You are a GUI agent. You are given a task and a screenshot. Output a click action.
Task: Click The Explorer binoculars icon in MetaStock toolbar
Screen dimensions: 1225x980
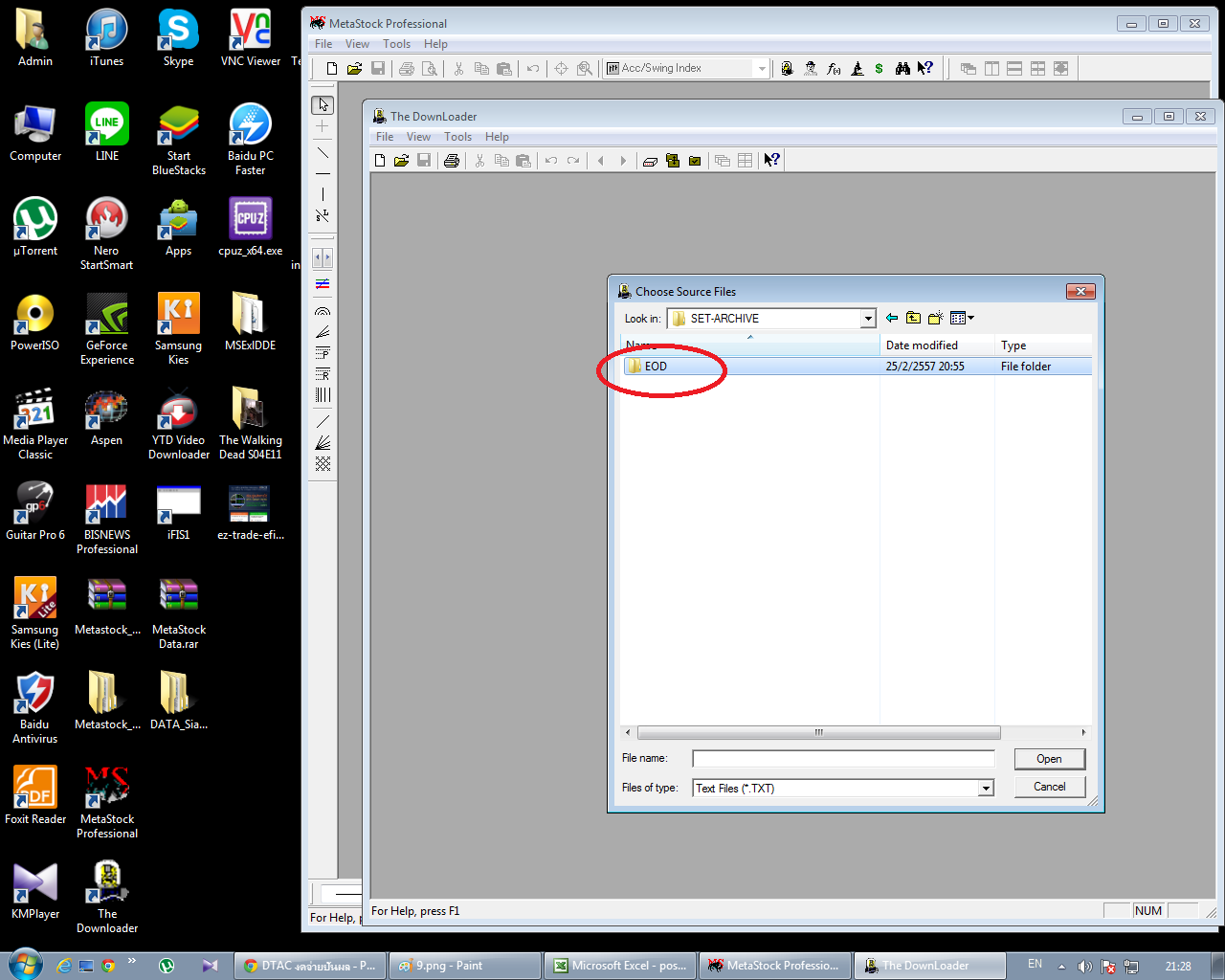coord(902,68)
